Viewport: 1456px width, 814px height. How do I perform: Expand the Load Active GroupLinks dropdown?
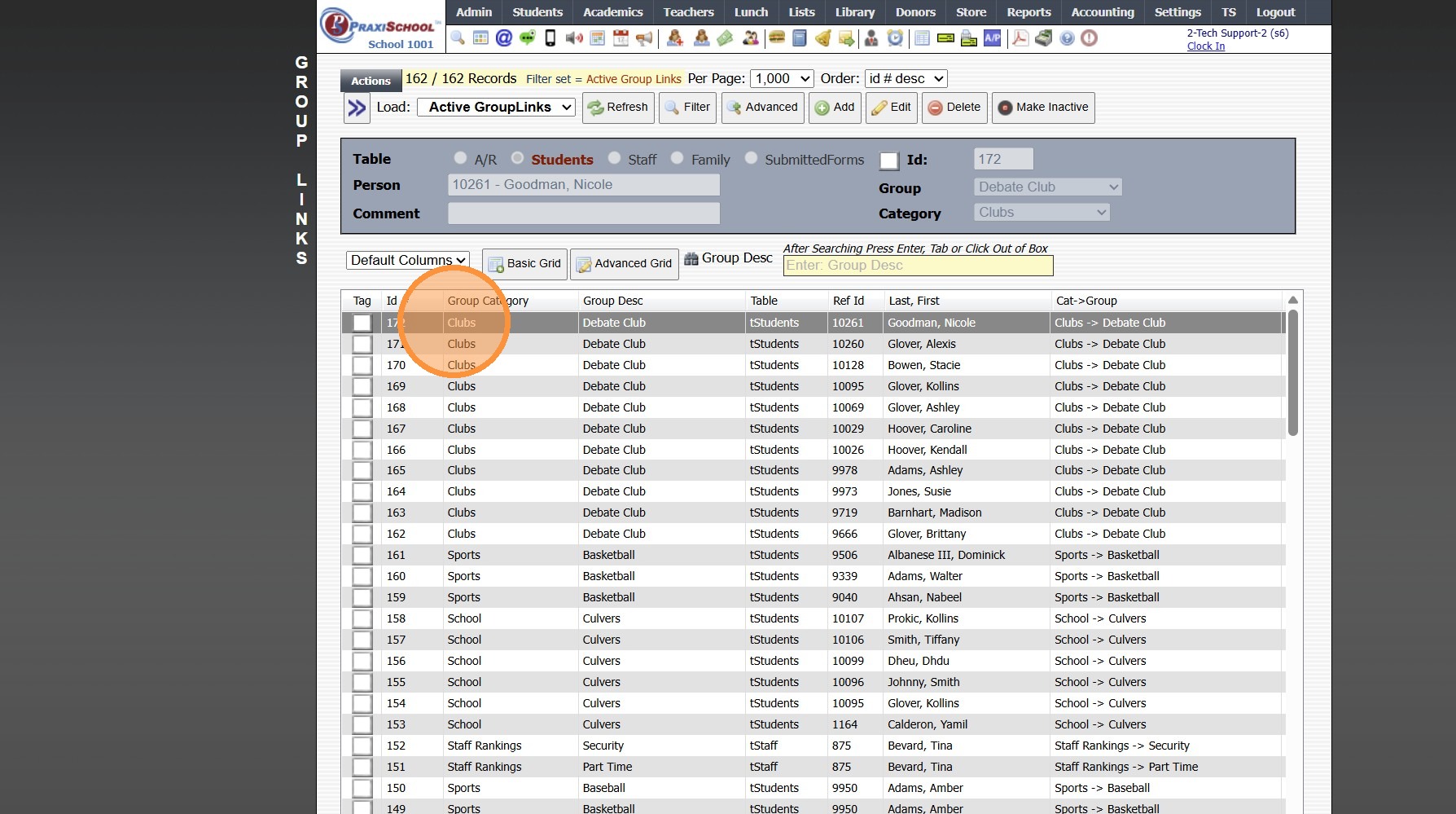point(497,108)
